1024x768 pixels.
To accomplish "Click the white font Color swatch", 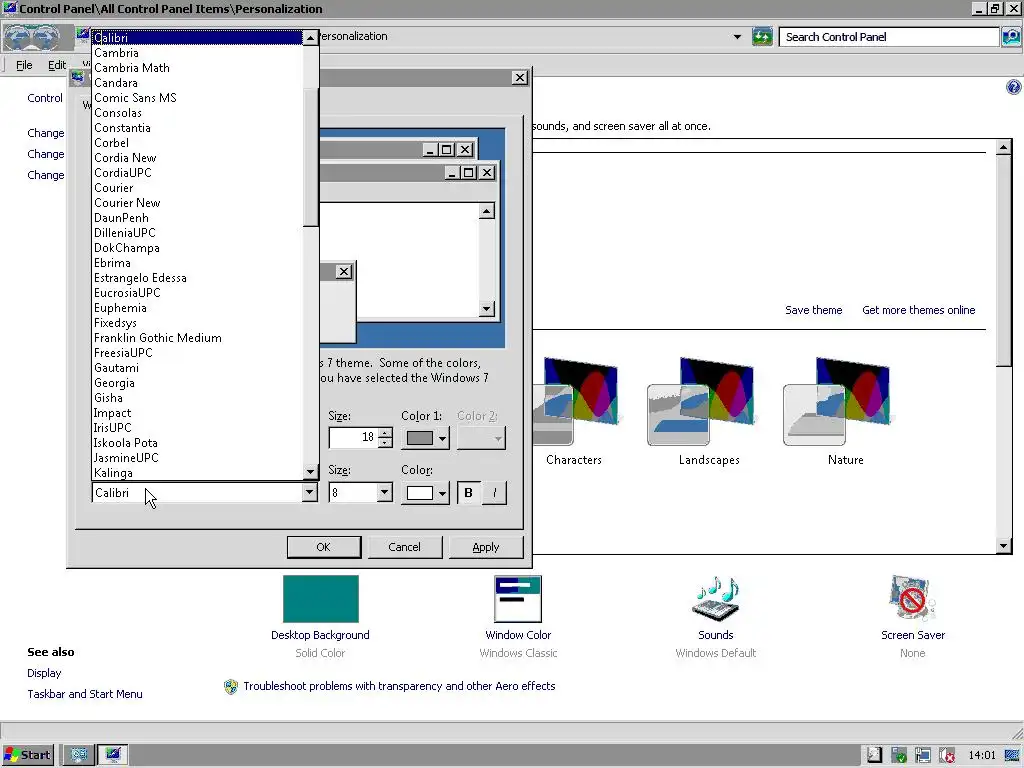I will (x=420, y=493).
